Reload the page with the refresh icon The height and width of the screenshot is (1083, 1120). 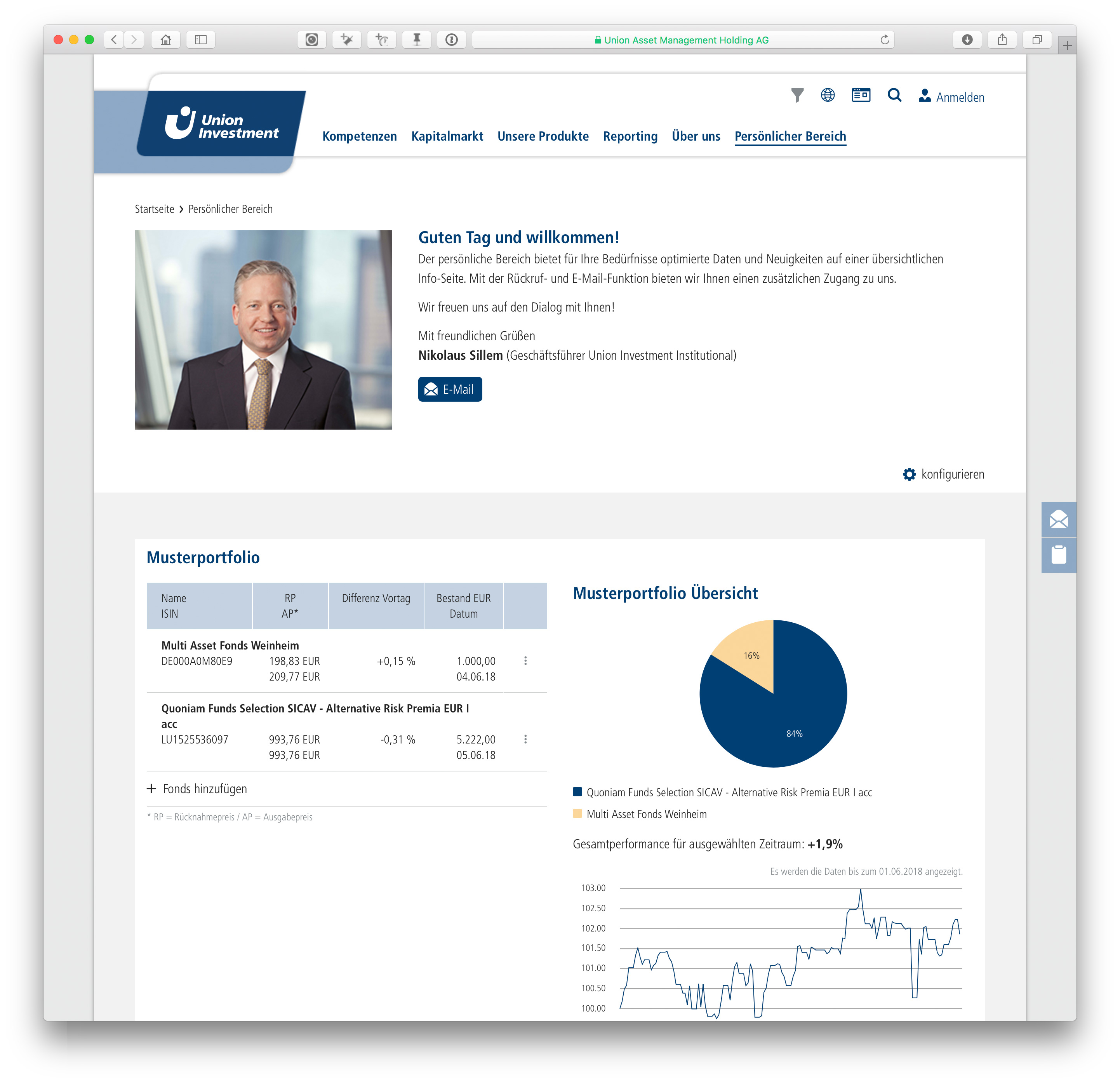(885, 40)
